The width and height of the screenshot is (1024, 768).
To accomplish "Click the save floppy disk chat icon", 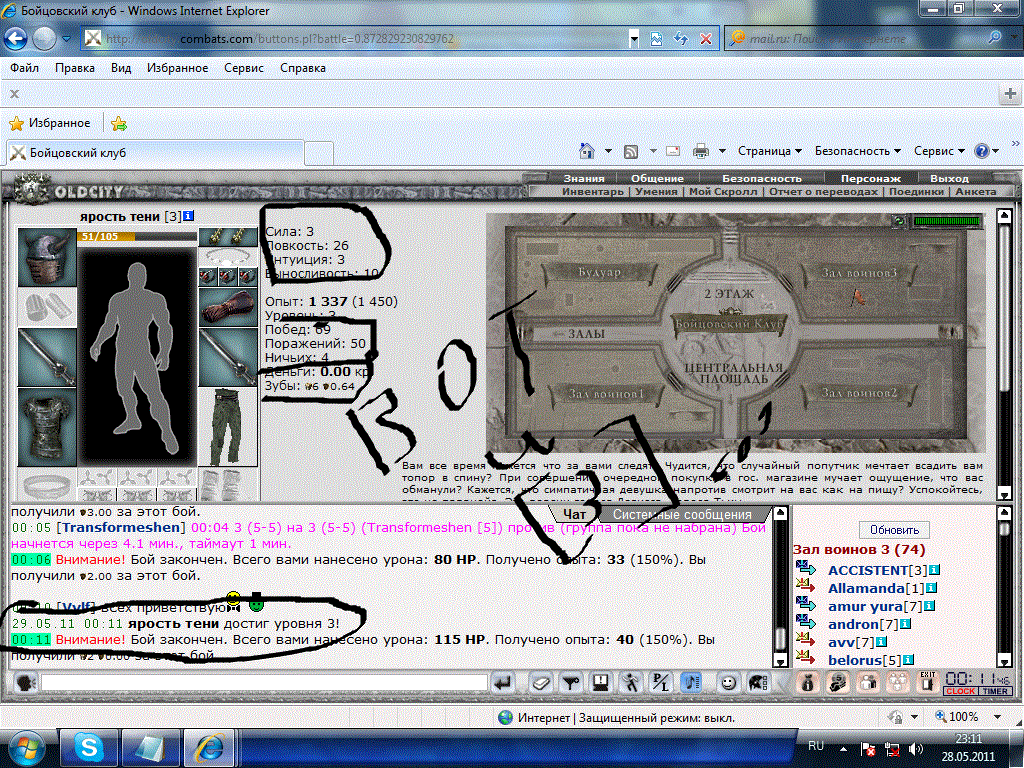I will click(601, 683).
